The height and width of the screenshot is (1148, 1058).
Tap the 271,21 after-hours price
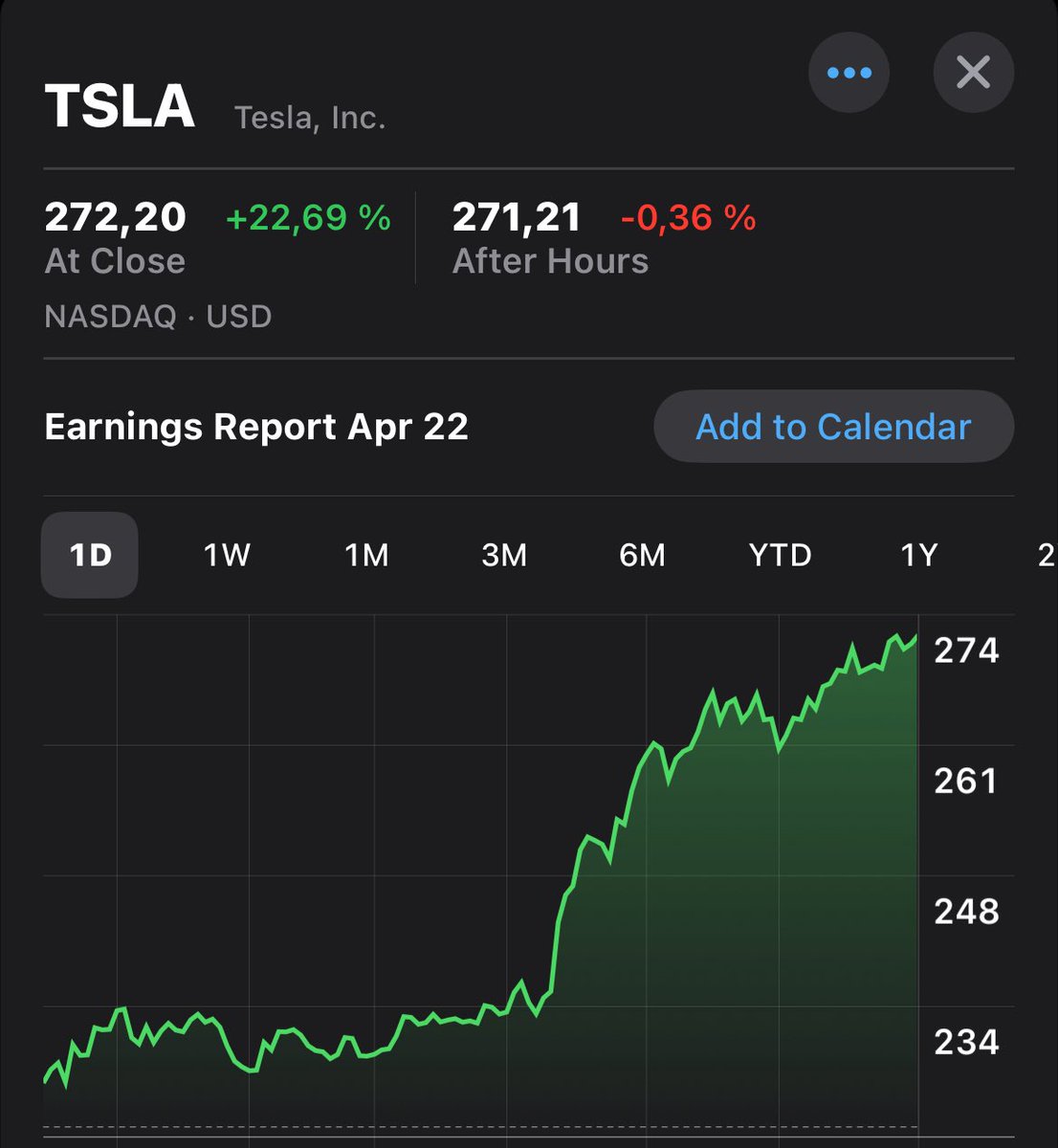coord(517,217)
